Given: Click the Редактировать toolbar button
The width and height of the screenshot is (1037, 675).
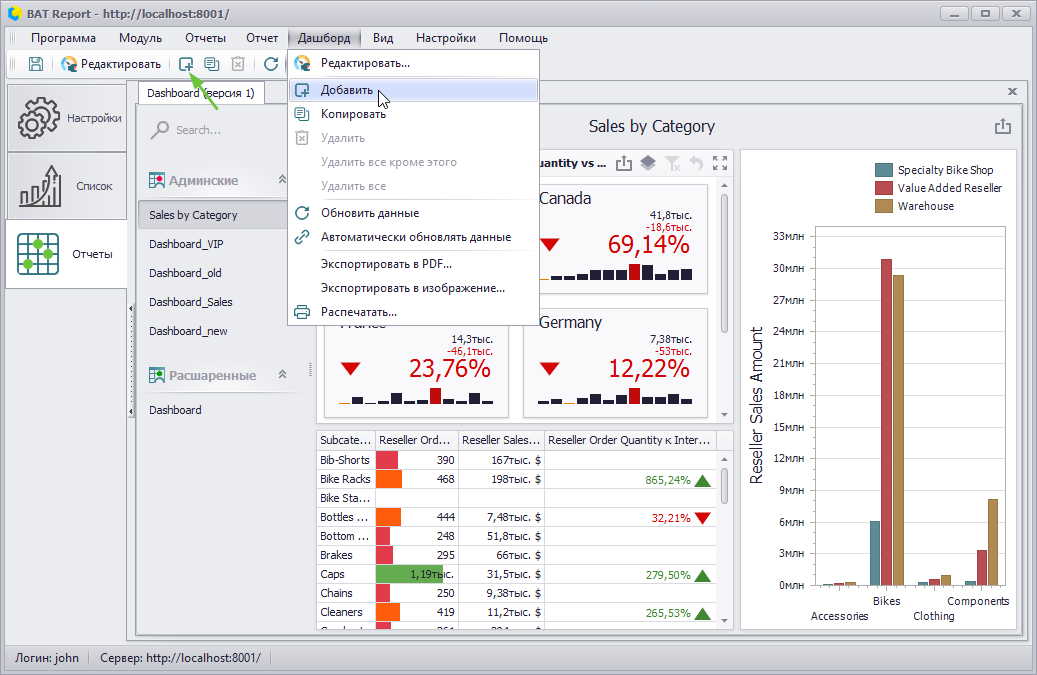Looking at the screenshot, I should pyautogui.click(x=110, y=63).
